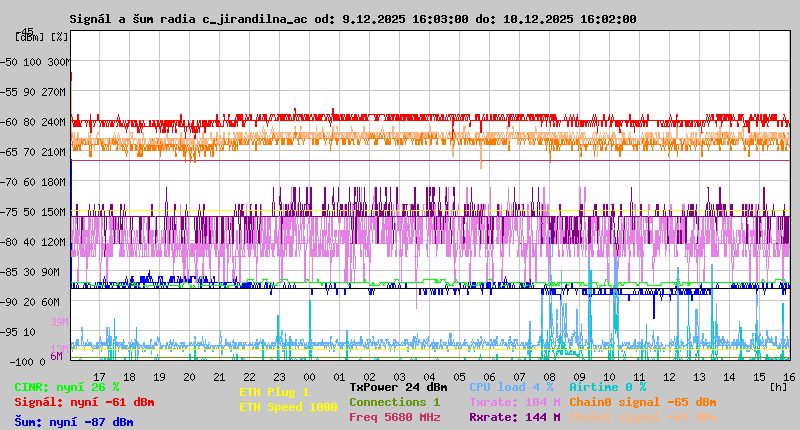Click the red Signál -61 dBm legend label
Viewport: 800px width, 430px height.
[84, 402]
